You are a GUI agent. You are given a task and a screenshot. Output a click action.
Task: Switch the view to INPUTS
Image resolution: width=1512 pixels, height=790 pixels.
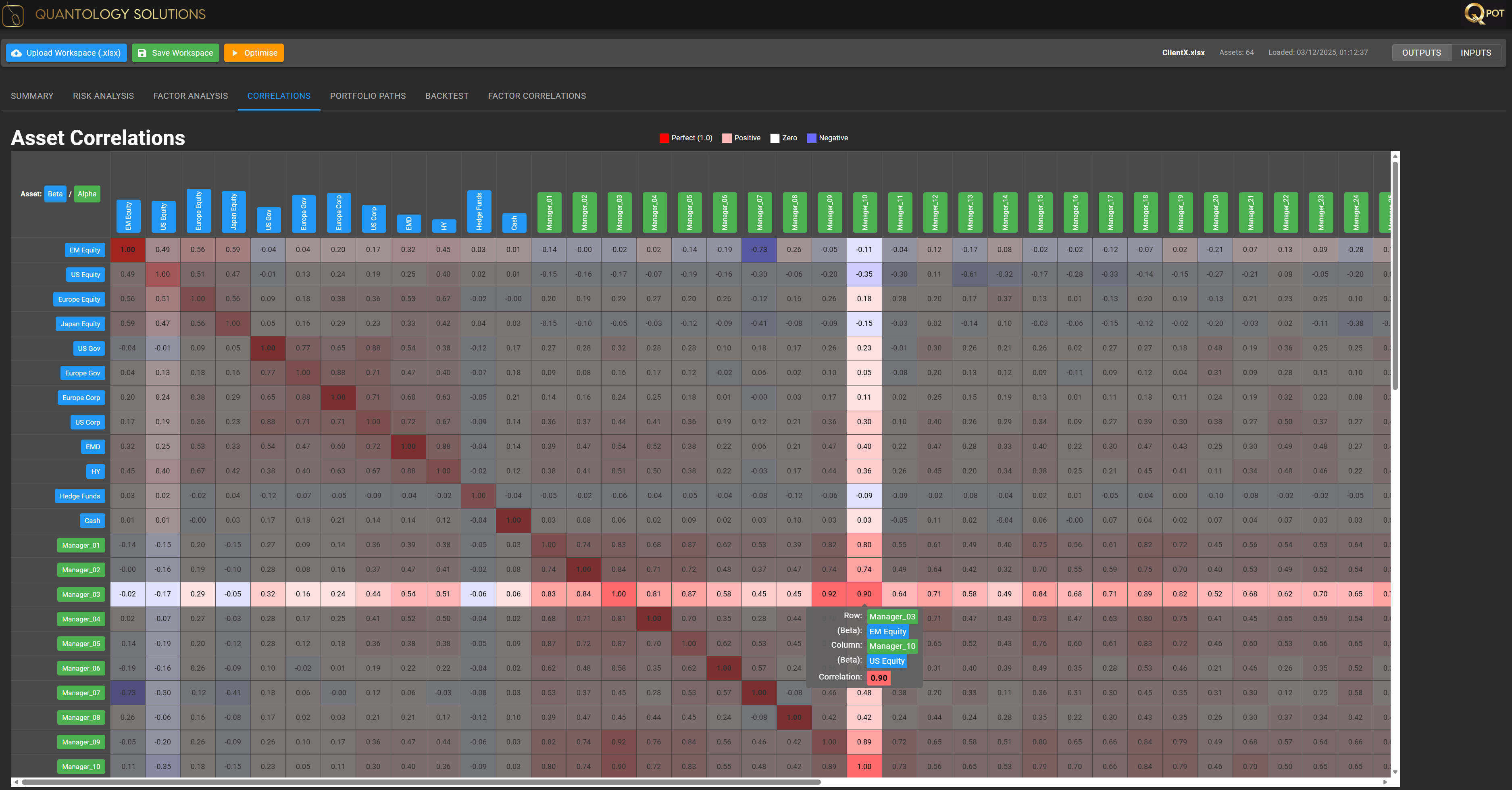1476,53
